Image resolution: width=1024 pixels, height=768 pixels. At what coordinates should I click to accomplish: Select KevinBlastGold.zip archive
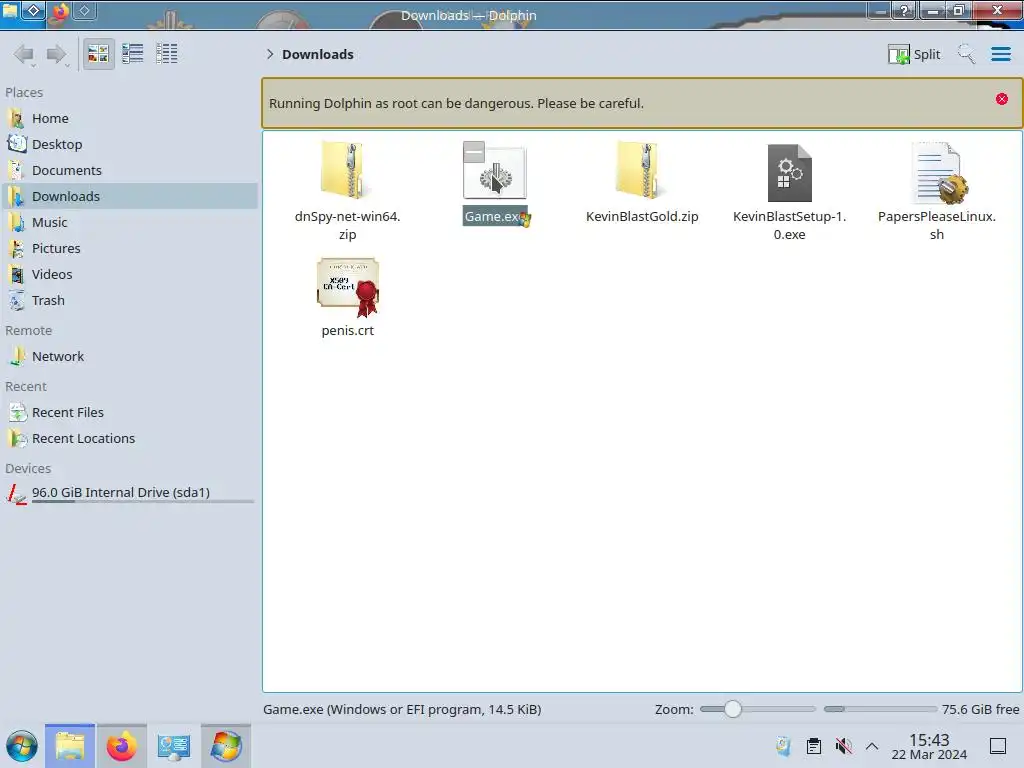pyautogui.click(x=642, y=183)
